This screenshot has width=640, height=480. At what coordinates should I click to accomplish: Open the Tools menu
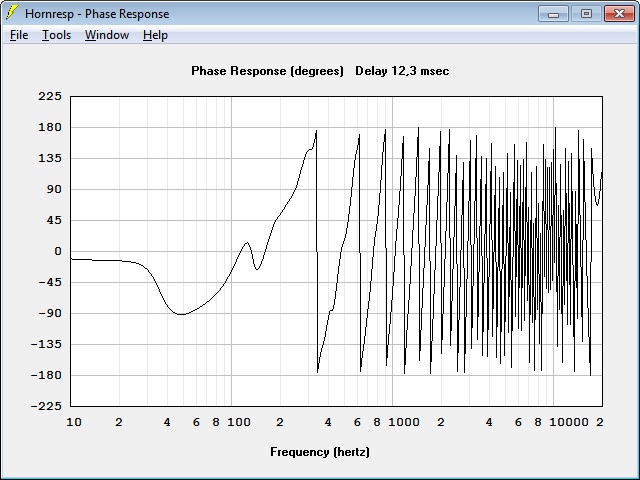(x=56, y=35)
